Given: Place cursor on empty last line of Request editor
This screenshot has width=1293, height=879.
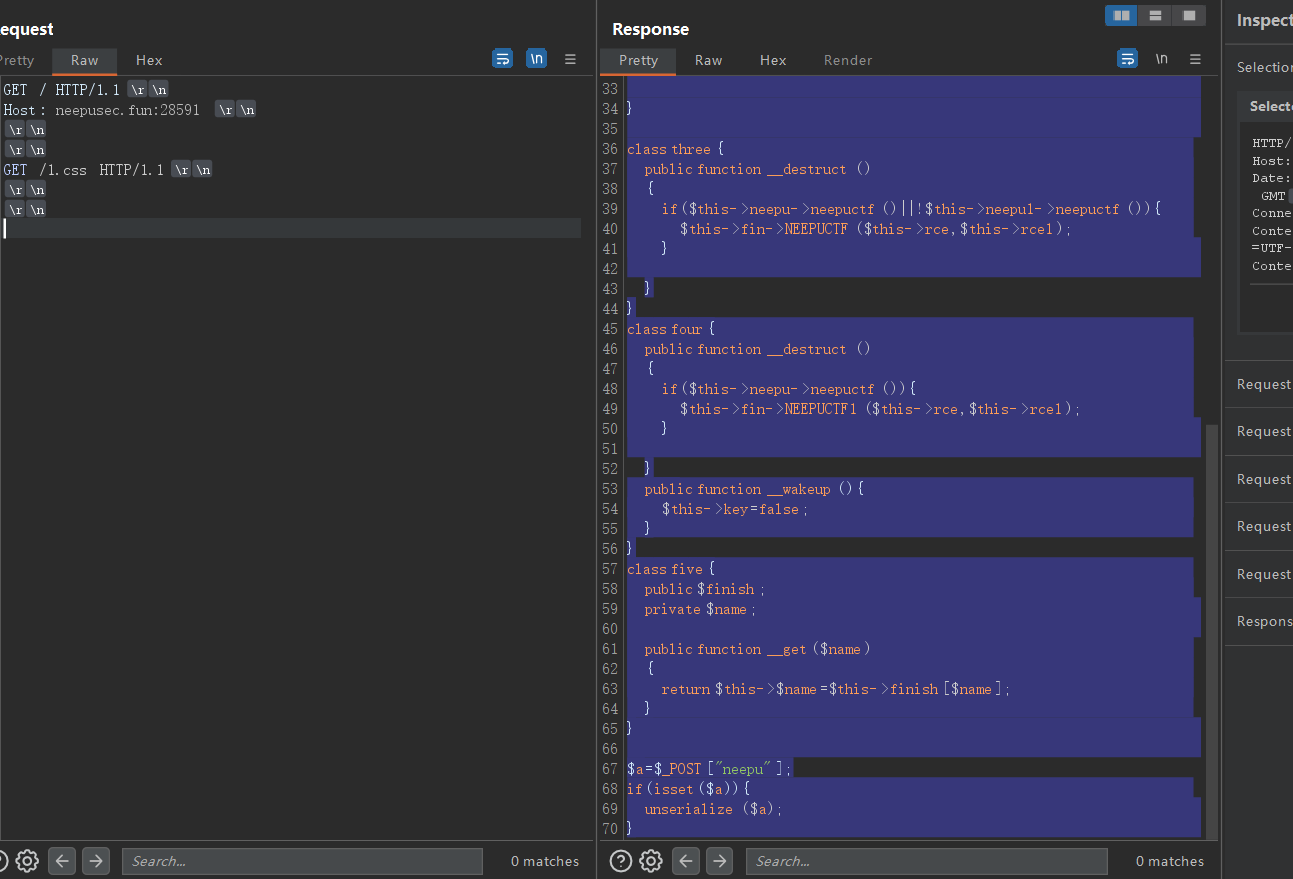Looking at the screenshot, I should point(292,228).
